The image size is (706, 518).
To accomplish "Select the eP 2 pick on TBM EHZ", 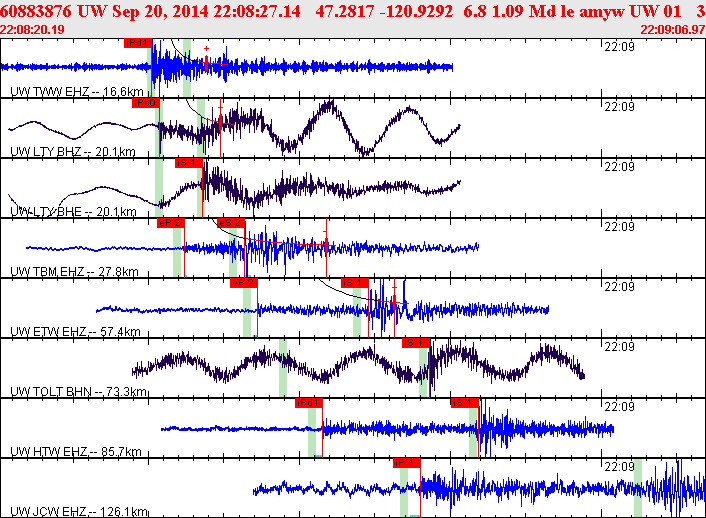I will click(171, 223).
